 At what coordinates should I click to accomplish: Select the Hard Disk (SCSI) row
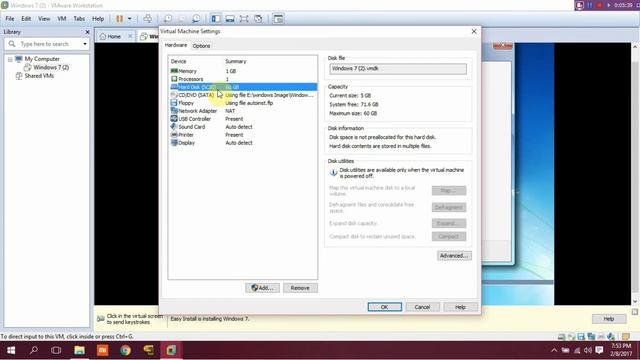(243, 87)
